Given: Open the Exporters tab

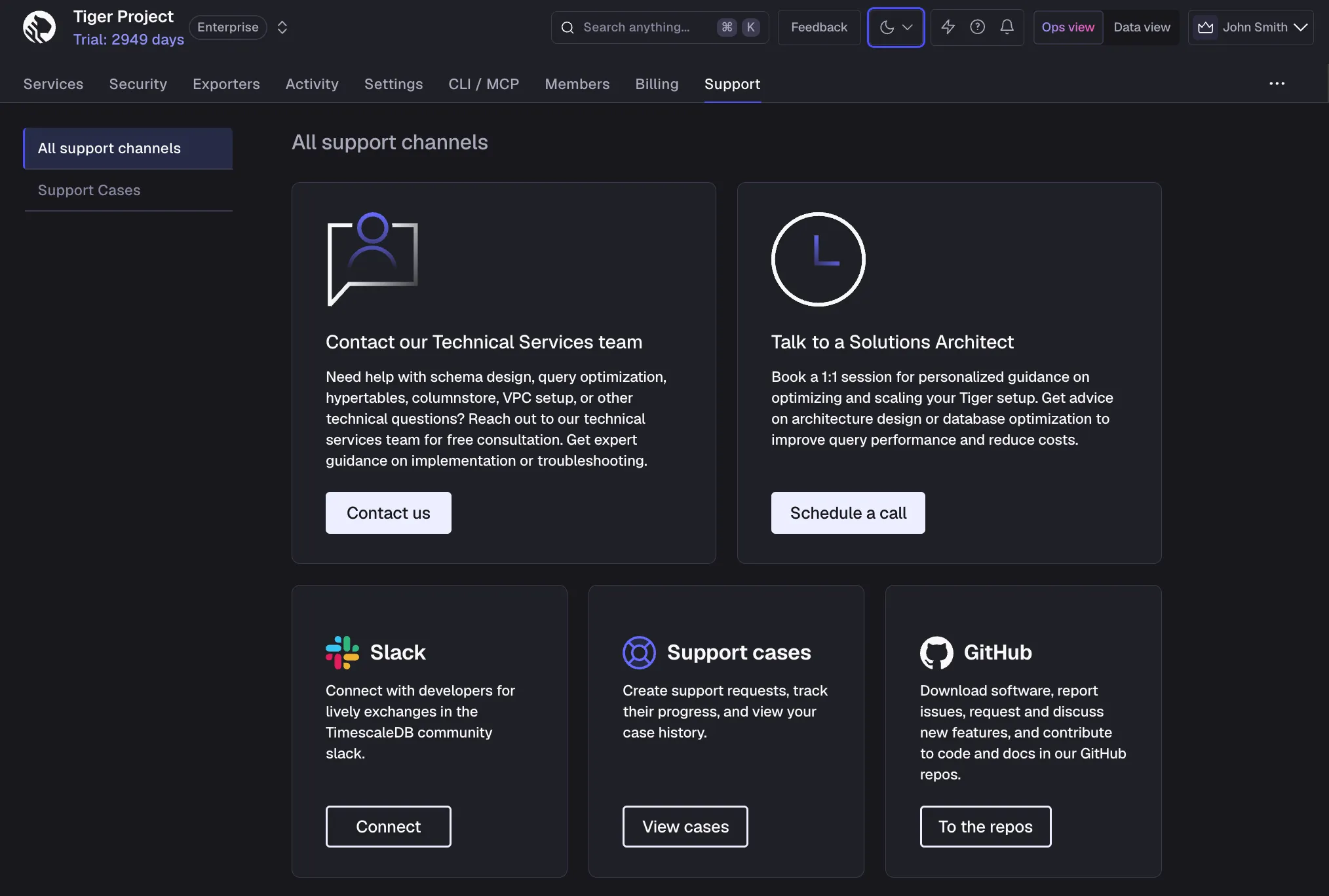Looking at the screenshot, I should pos(226,84).
